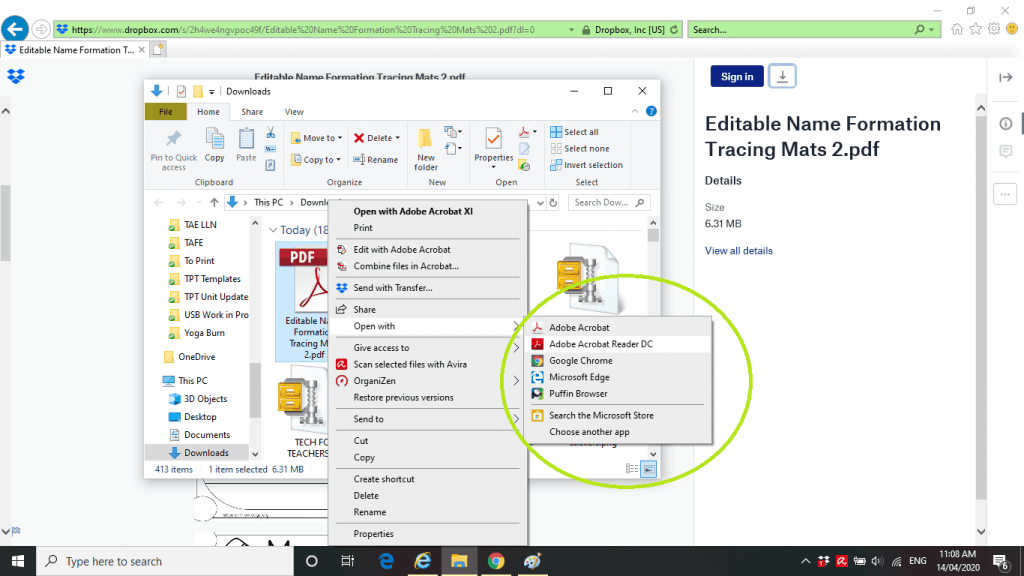The width and height of the screenshot is (1024, 576).
Task: Open browser favorites star icon
Action: pos(976,29)
